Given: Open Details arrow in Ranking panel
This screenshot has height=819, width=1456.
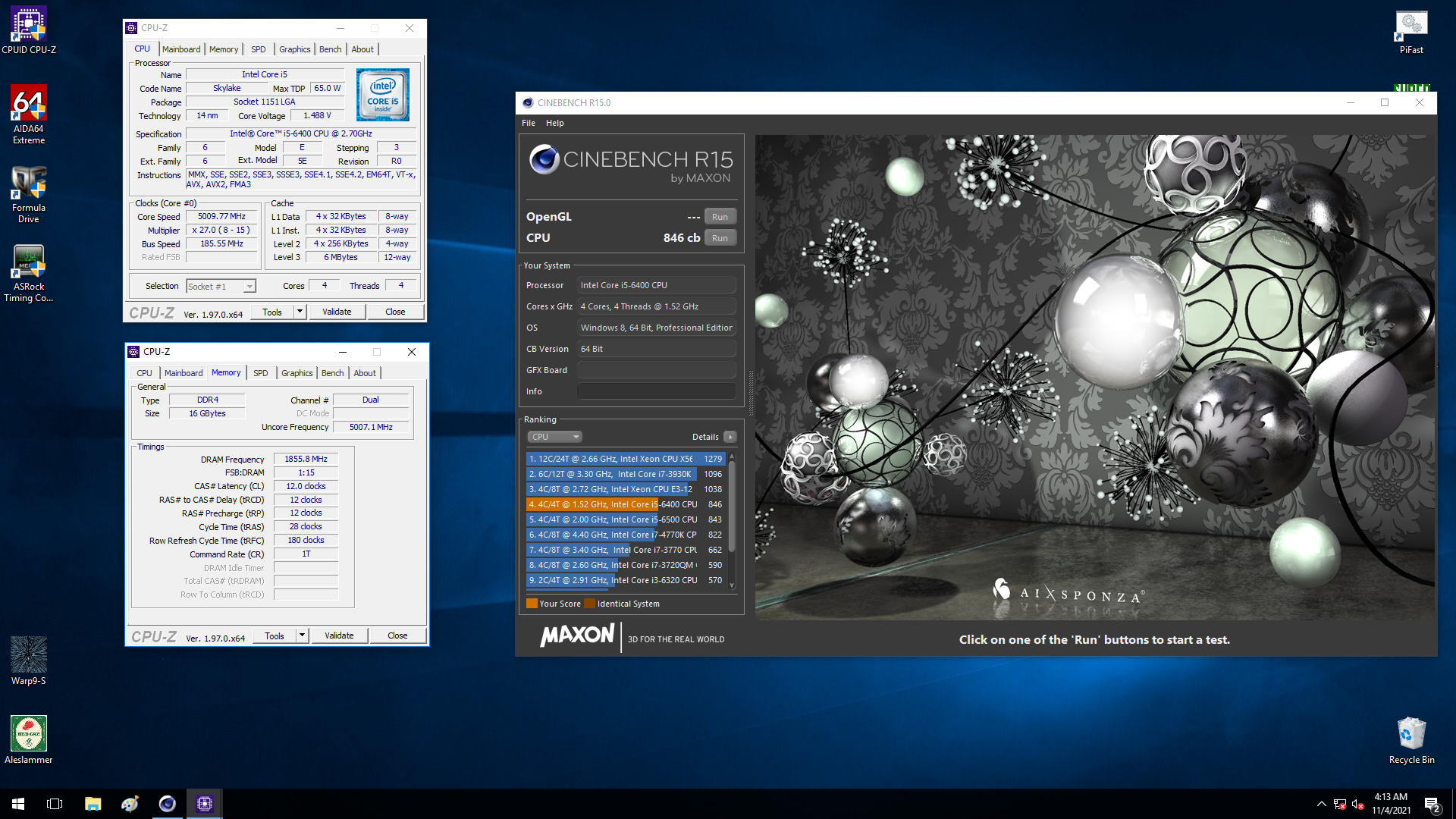Looking at the screenshot, I should tap(730, 437).
